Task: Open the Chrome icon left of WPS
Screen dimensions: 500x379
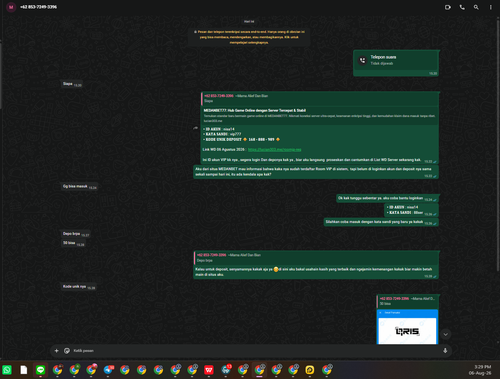Action: tap(192, 370)
